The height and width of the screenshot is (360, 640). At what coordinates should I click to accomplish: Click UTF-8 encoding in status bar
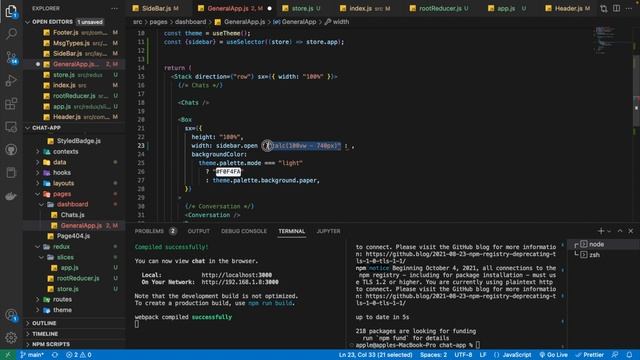click(463, 355)
